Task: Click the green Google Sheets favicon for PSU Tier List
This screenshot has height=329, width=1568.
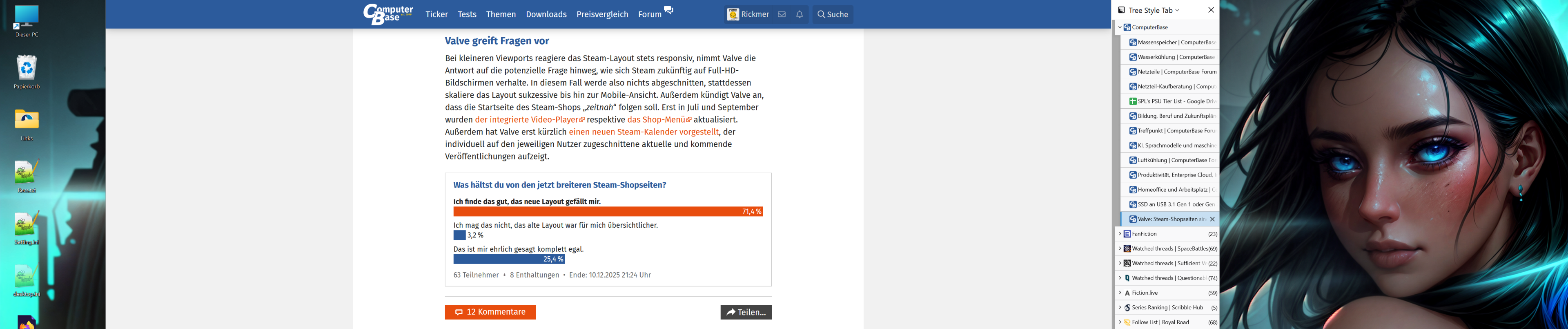Action: [x=1133, y=101]
